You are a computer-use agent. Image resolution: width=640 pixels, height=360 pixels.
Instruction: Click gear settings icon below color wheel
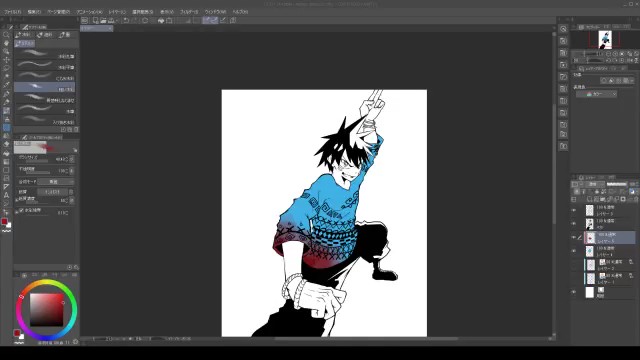point(75,342)
